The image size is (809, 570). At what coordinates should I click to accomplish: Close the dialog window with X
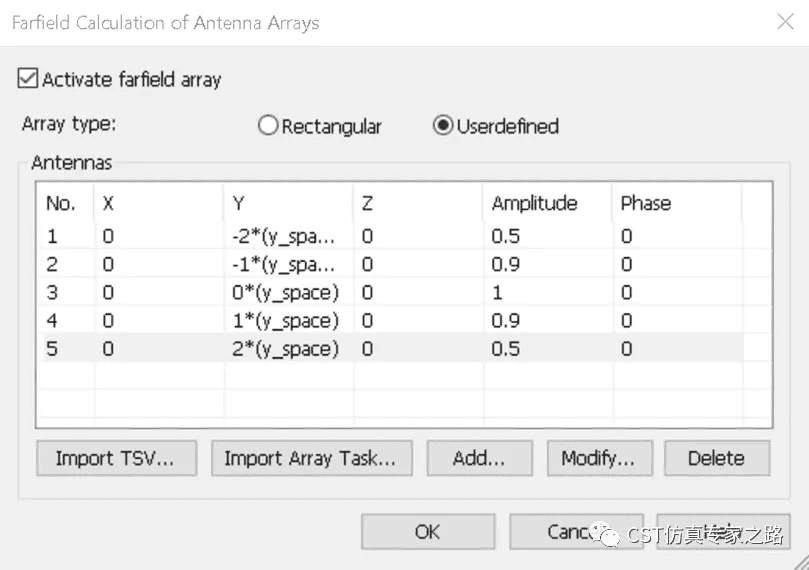(779, 22)
